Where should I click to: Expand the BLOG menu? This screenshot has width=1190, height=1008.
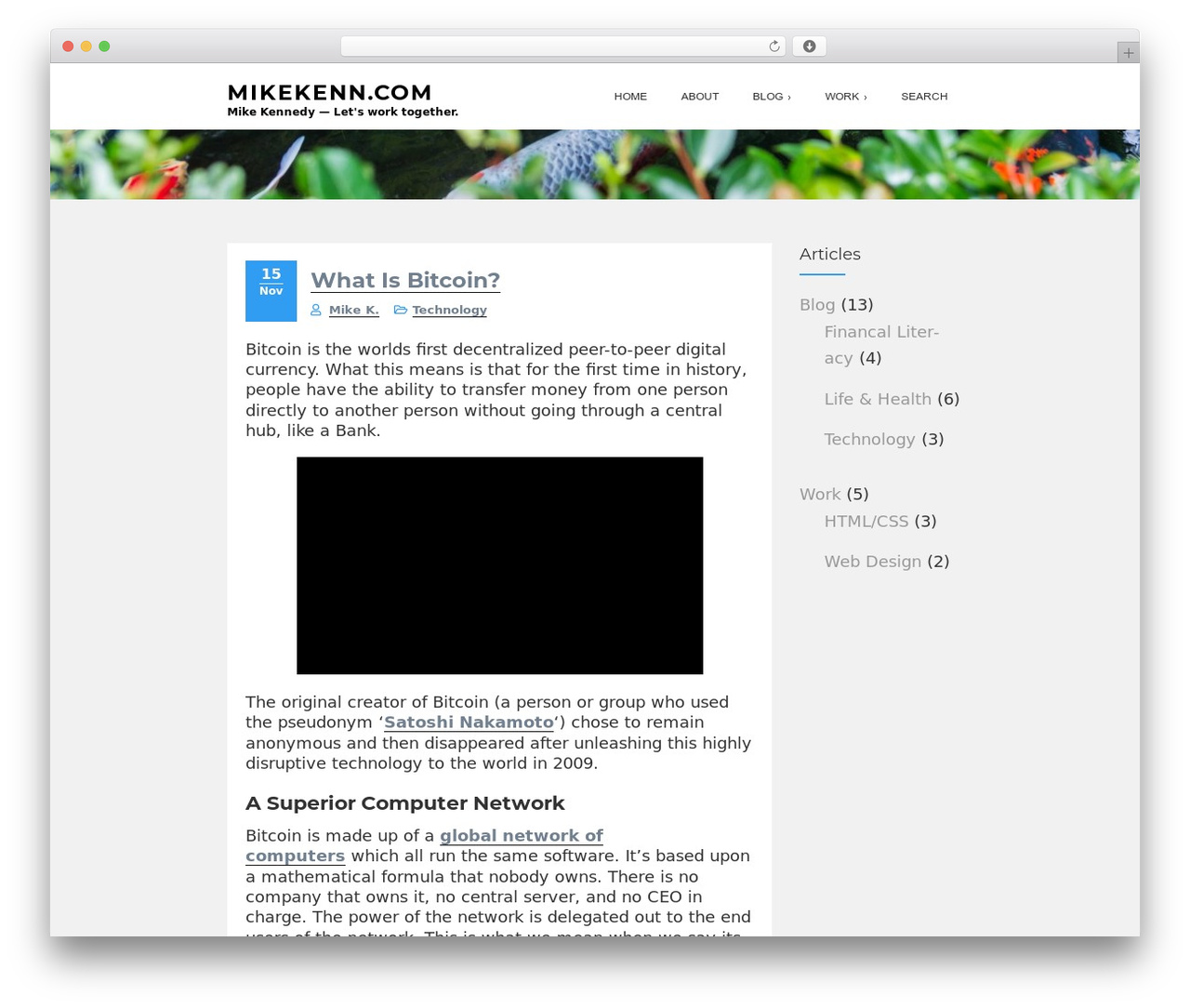[772, 97]
